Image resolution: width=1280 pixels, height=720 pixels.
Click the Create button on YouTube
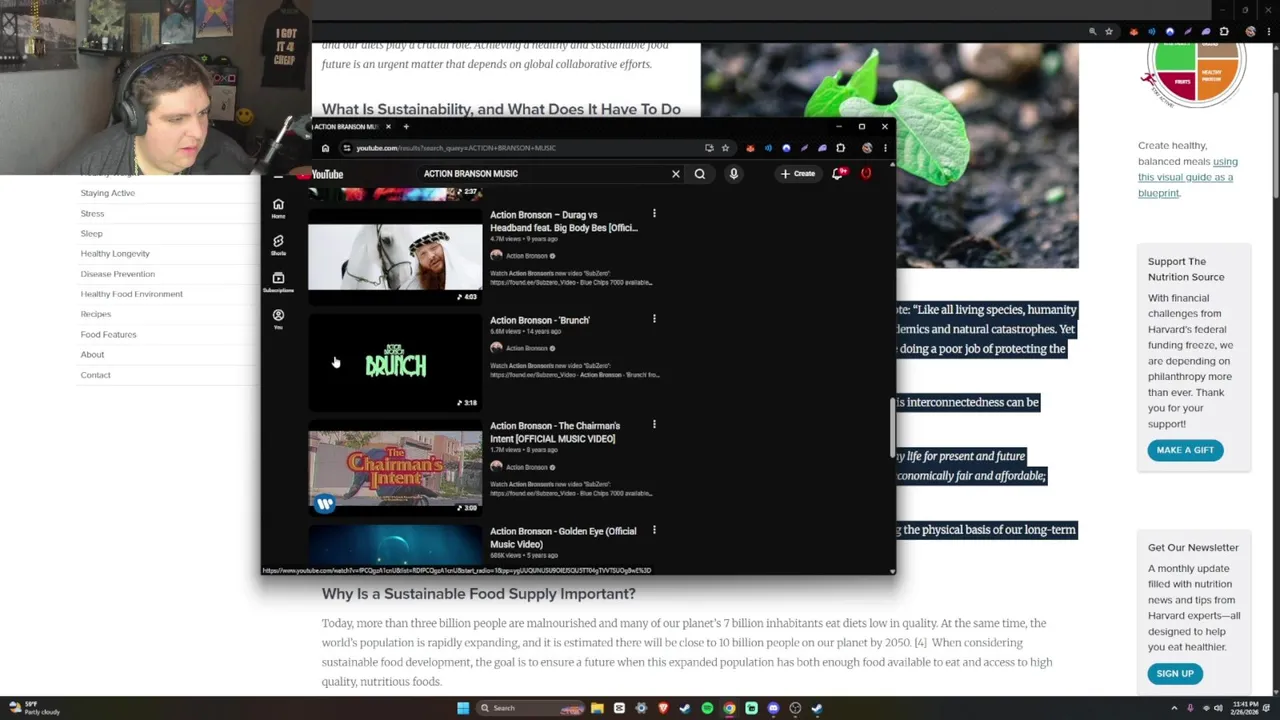798,174
